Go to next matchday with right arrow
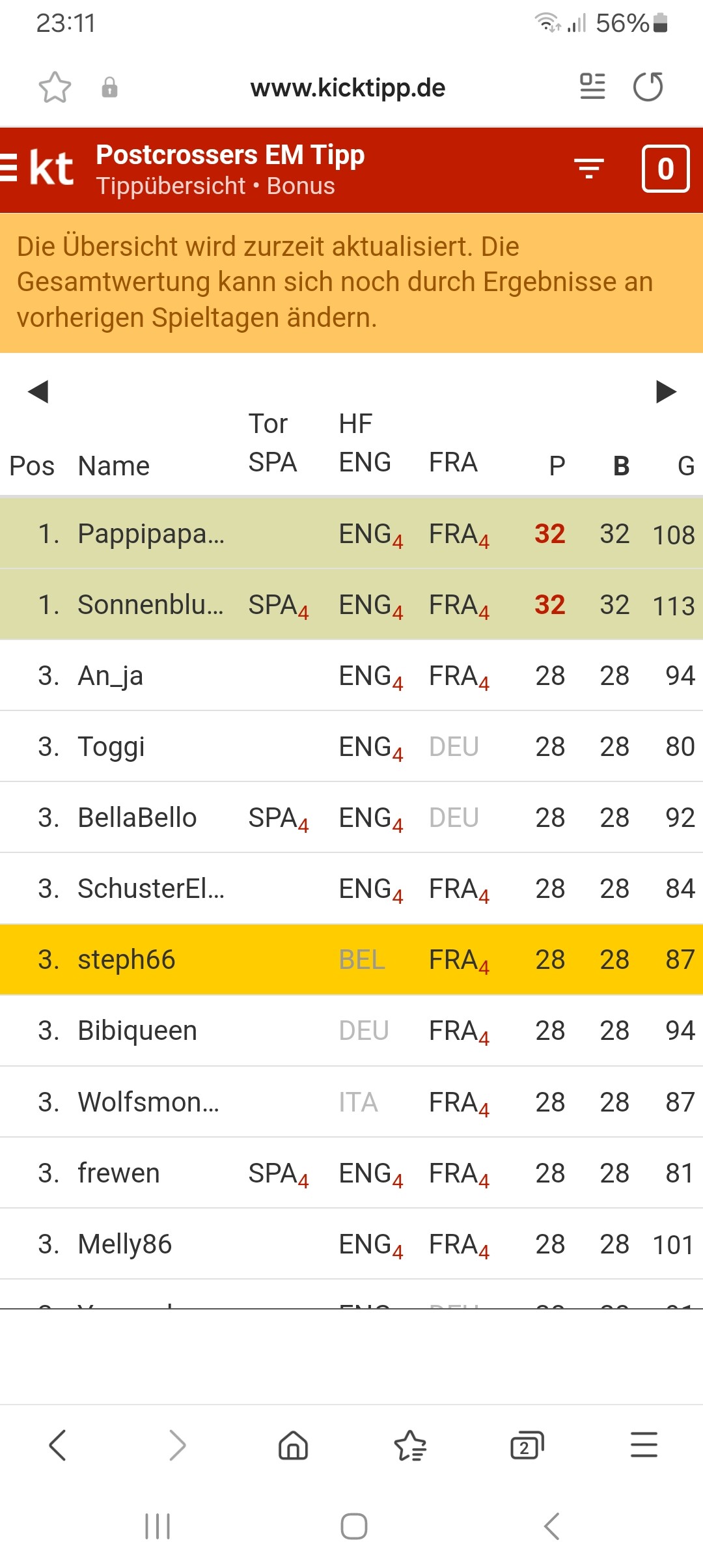This screenshot has height=1568, width=703. 666,391
